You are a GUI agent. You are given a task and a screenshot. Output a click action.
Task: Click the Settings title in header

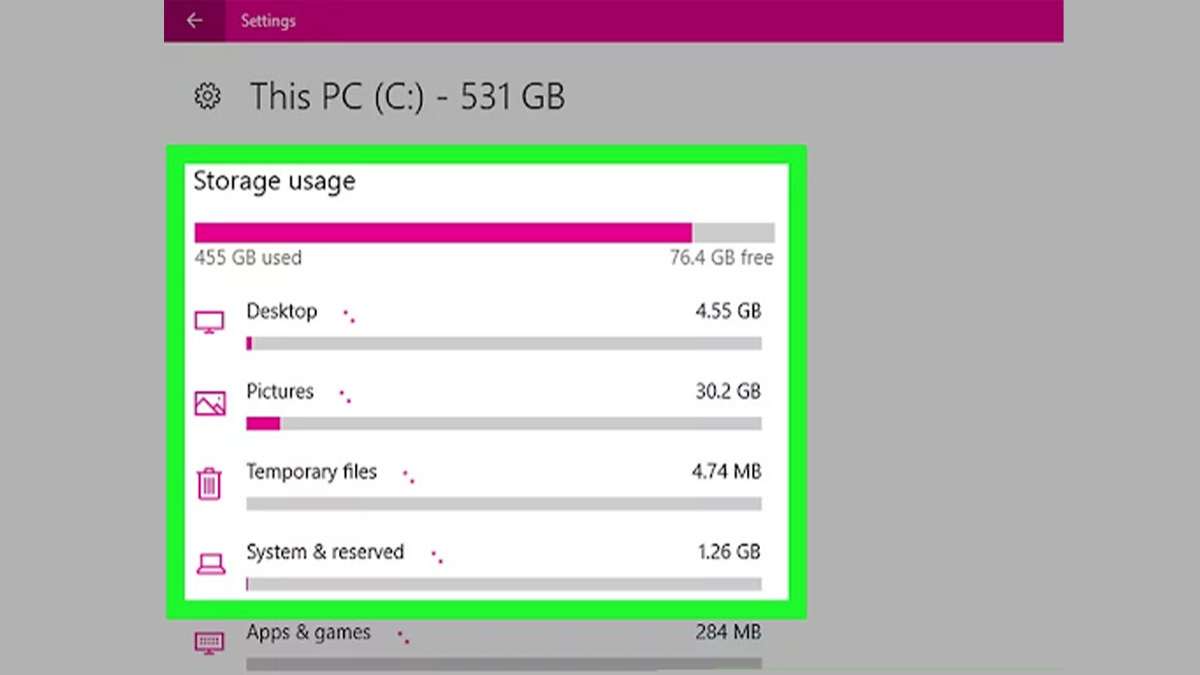(268, 21)
